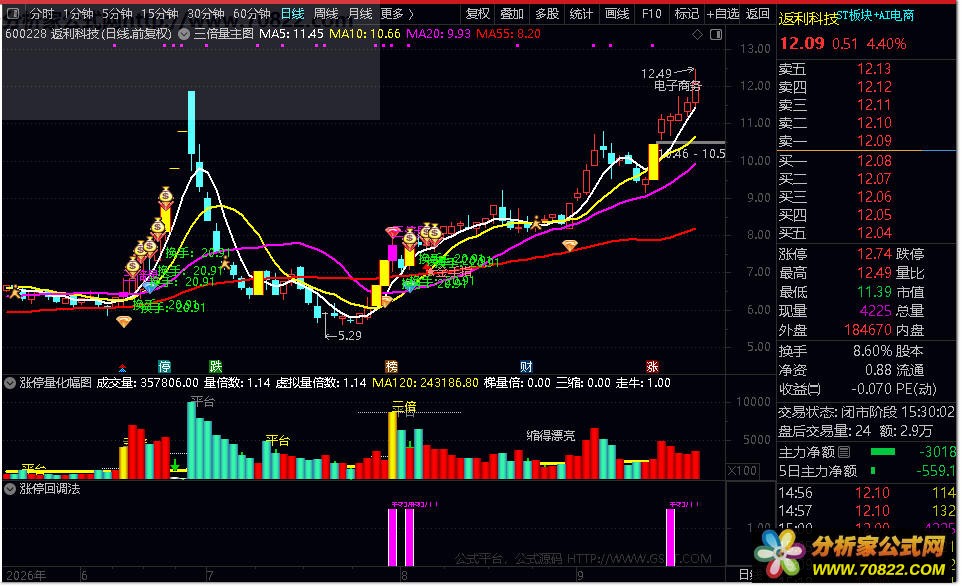This screenshot has width=962, height=586.
Task: Click the 停 event marker icon
Action: (164, 366)
